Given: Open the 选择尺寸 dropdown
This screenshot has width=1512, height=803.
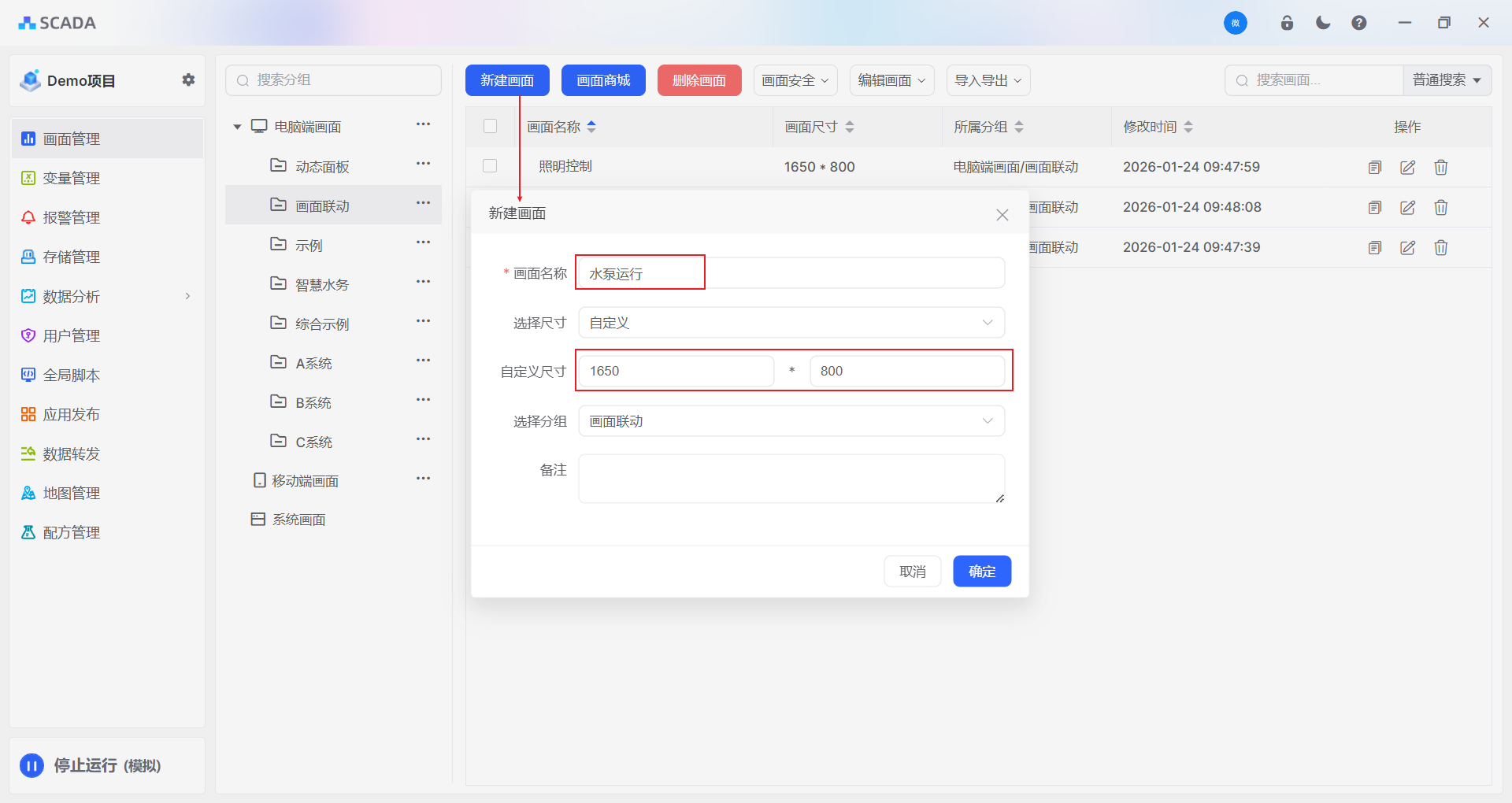Looking at the screenshot, I should pyautogui.click(x=791, y=323).
